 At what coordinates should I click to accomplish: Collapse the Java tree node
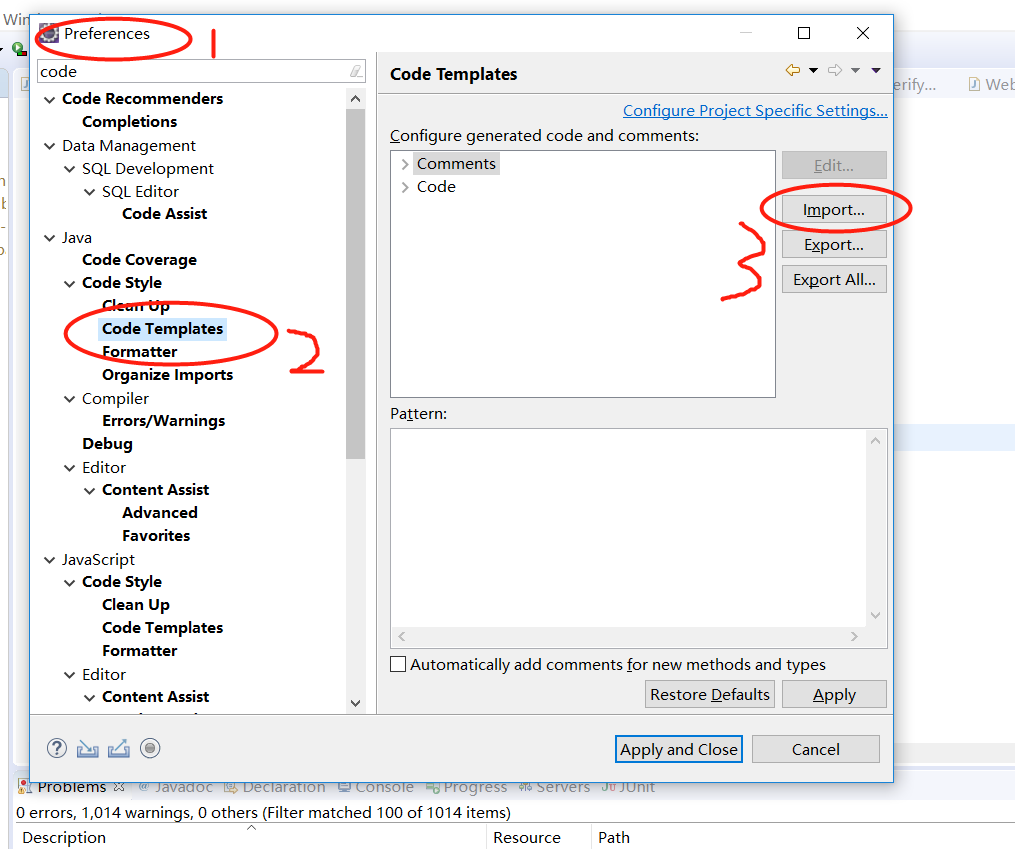(x=49, y=238)
